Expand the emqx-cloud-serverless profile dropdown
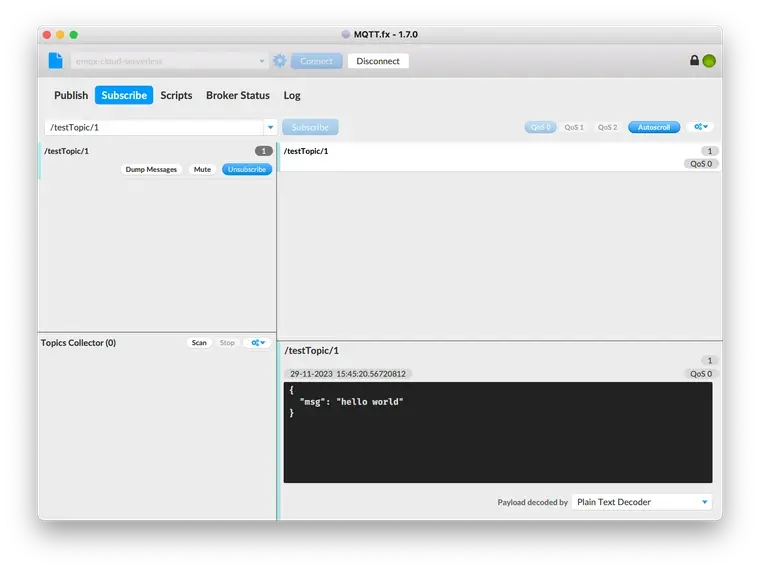760x570 pixels. (x=262, y=61)
